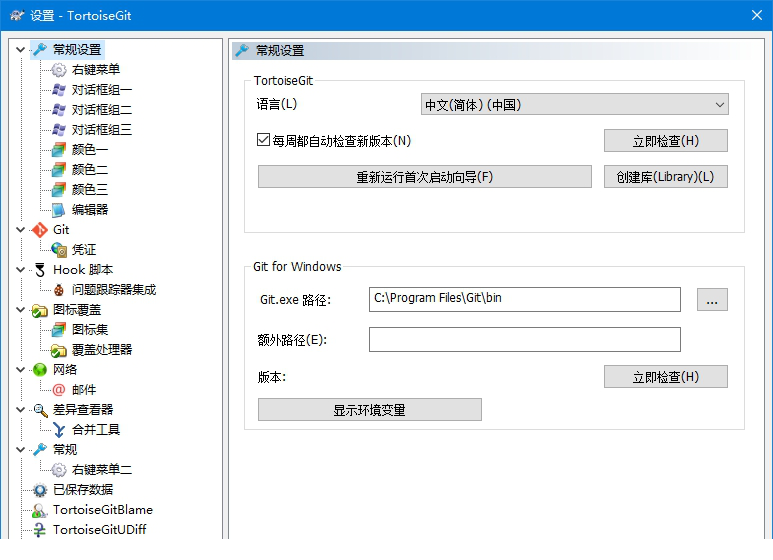Click the bug icon beside 问题跟踪器集成
This screenshot has width=773, height=560.
click(59, 290)
